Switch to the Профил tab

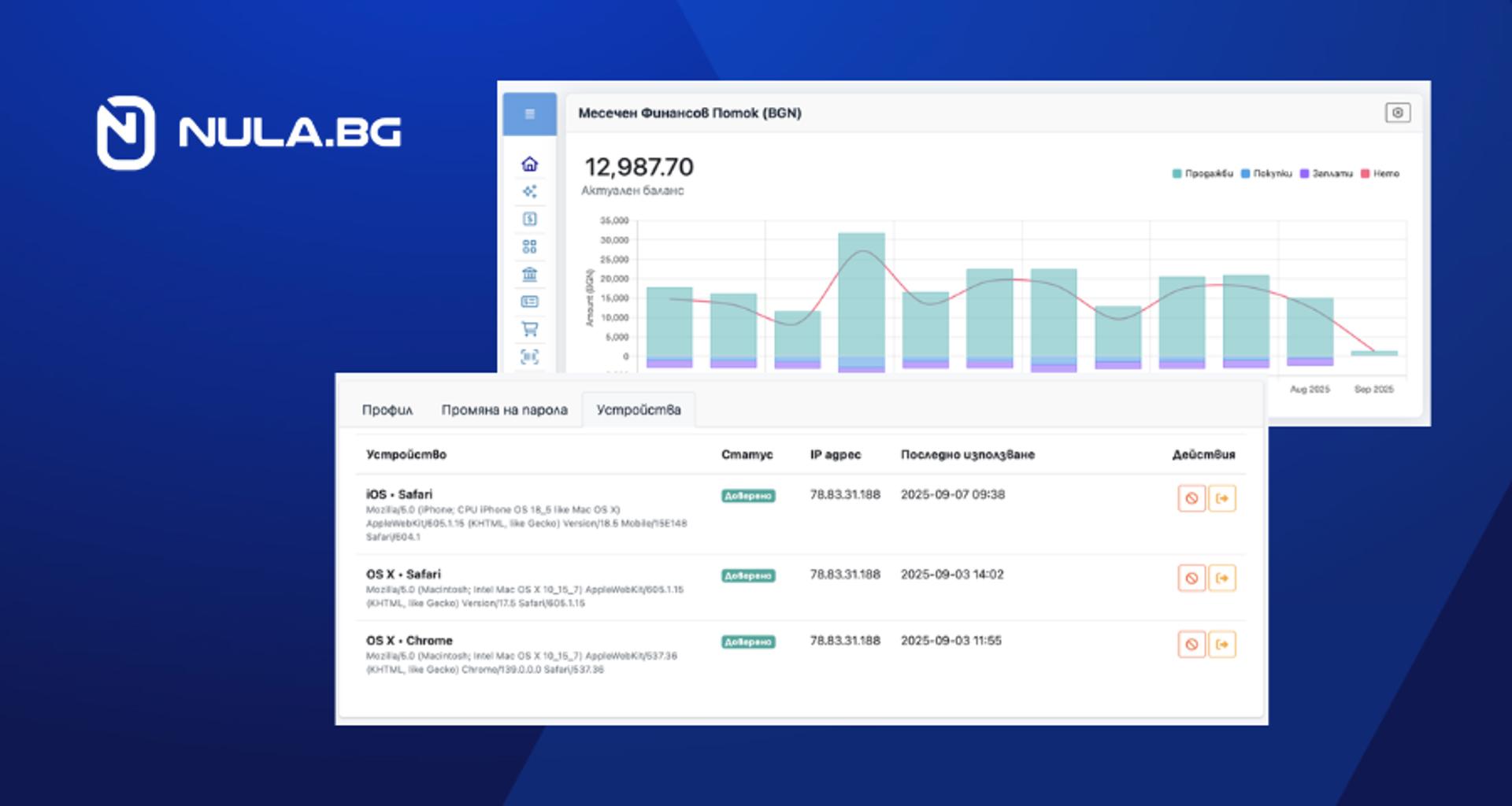coord(387,409)
